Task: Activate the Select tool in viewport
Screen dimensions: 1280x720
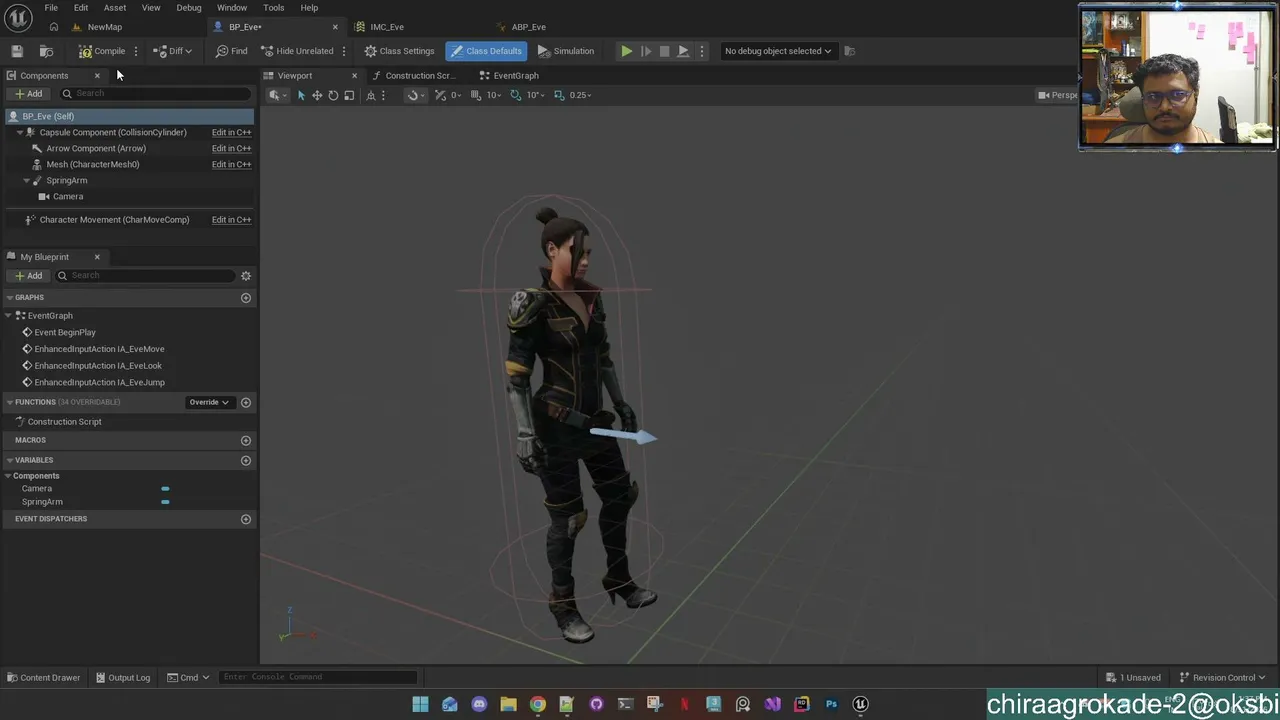Action: (x=301, y=95)
